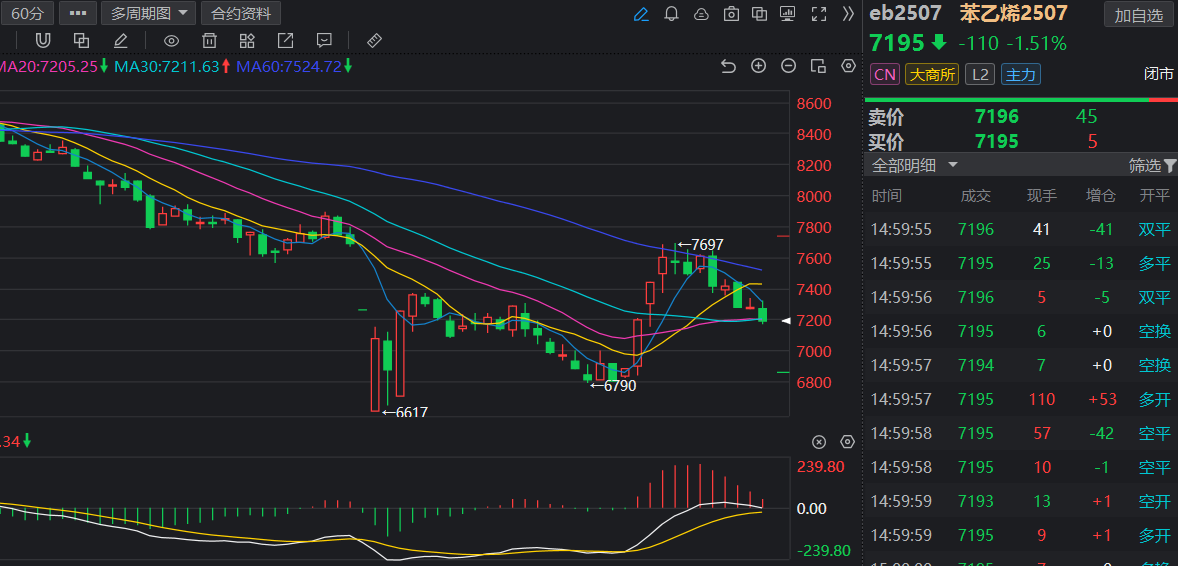The height and width of the screenshot is (566, 1178).
Task: Click the 成交 column header
Action: [976, 196]
